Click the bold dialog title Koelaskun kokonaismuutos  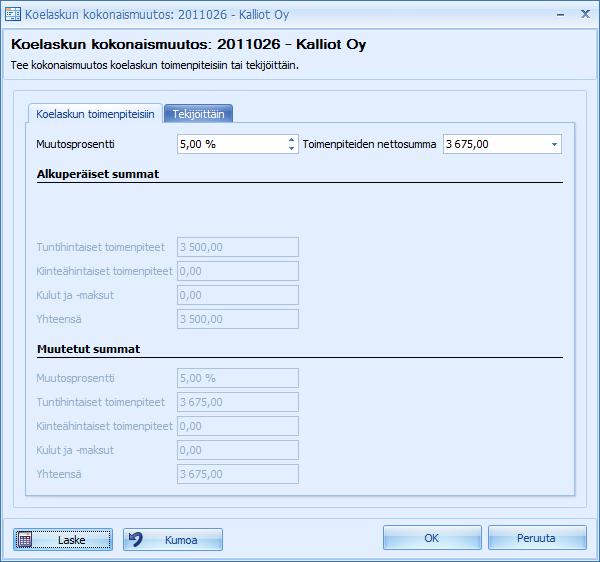click(189, 44)
